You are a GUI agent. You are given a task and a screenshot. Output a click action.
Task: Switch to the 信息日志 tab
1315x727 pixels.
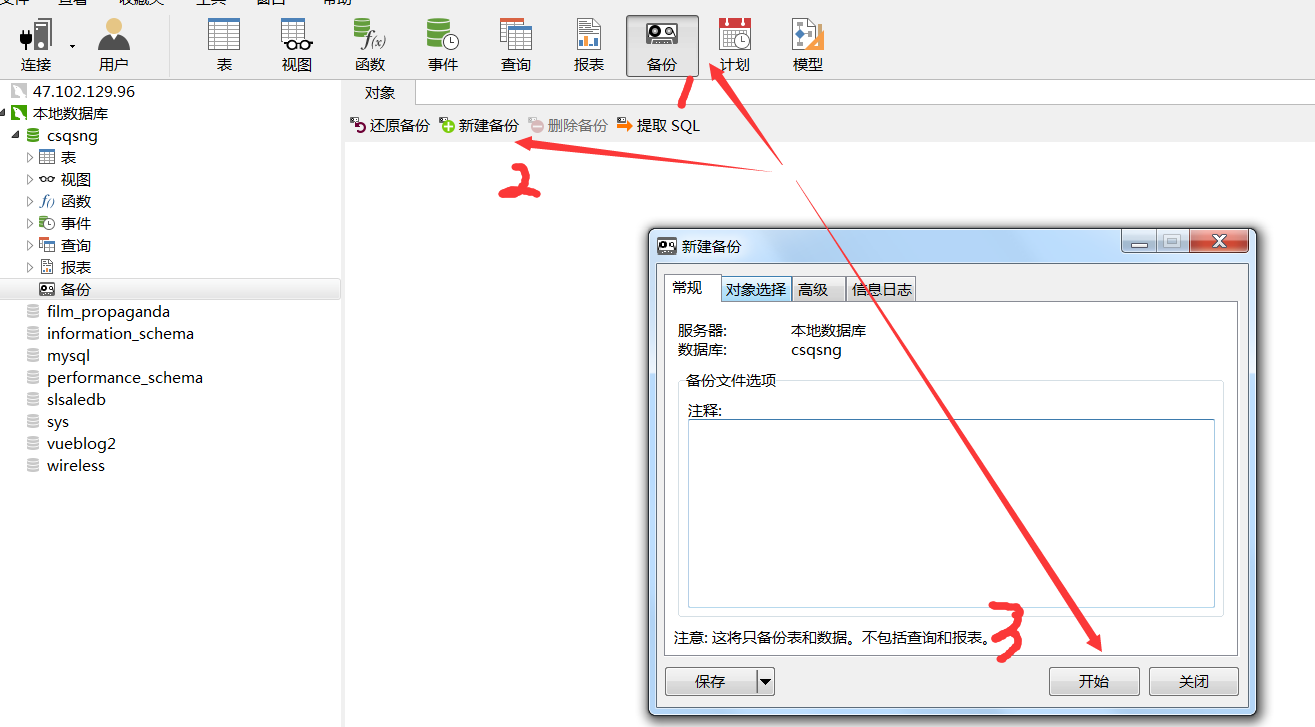(x=882, y=289)
